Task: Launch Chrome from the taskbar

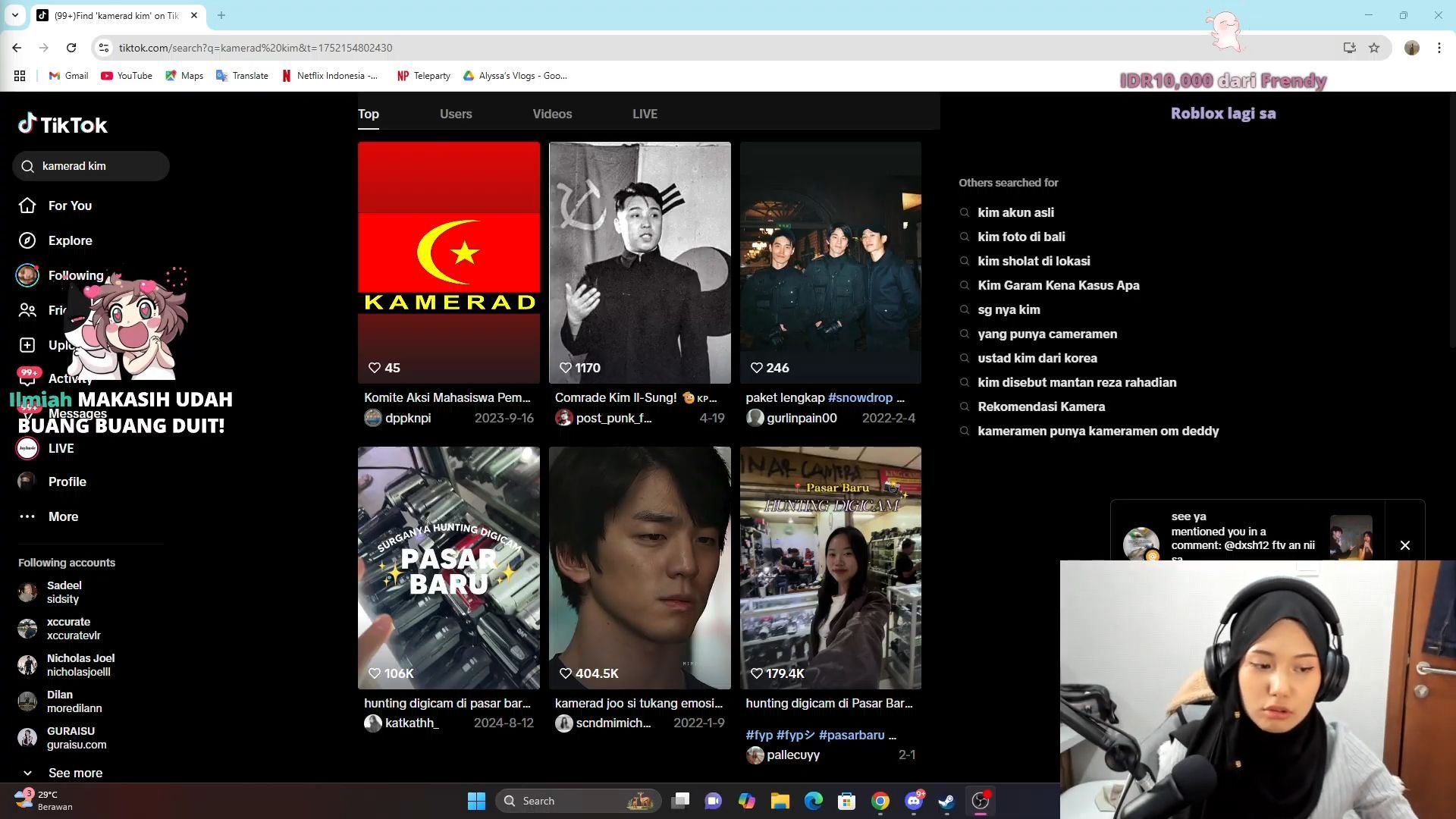Action: 880,801
